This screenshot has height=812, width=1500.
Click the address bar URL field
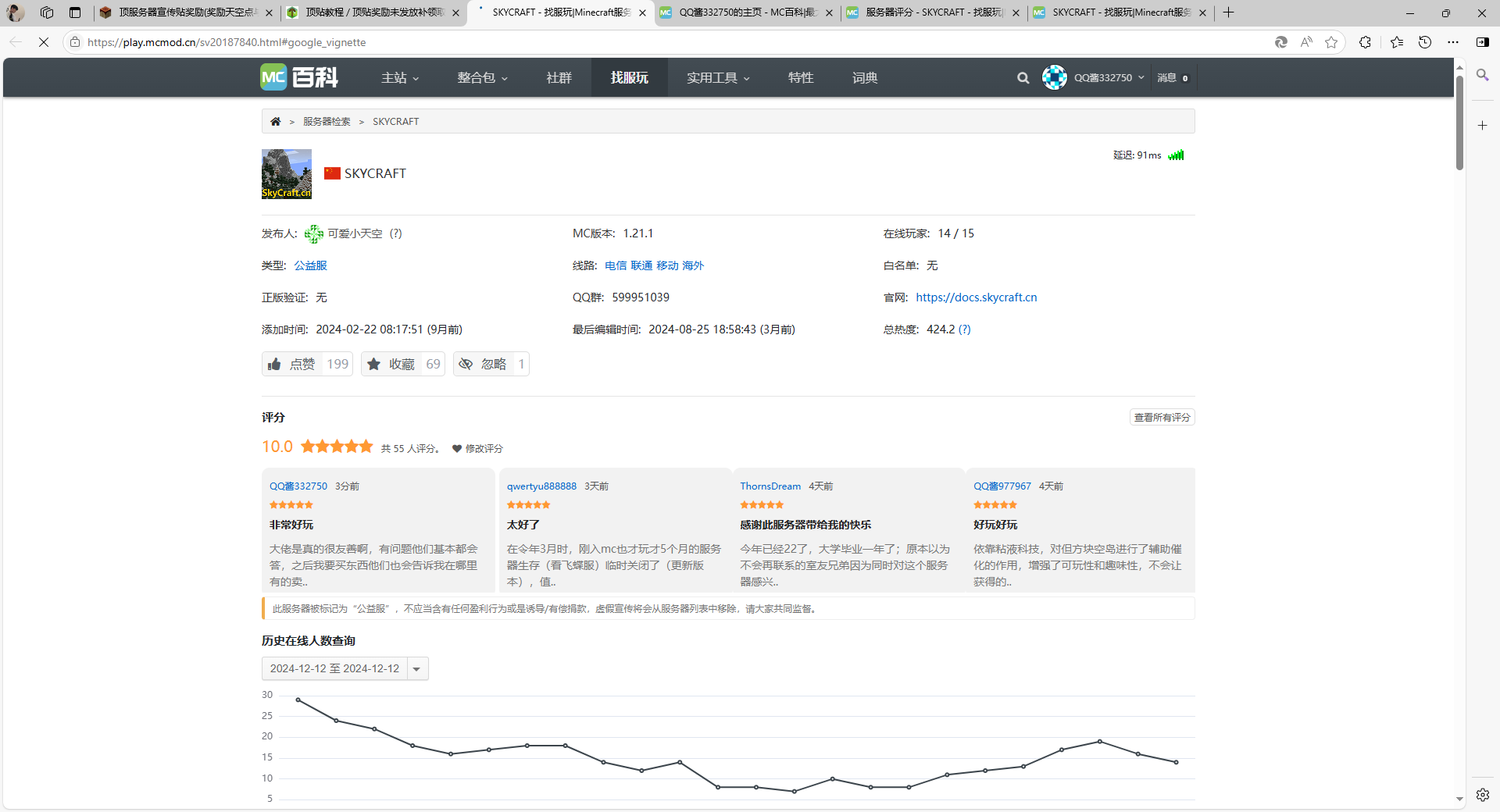point(672,42)
